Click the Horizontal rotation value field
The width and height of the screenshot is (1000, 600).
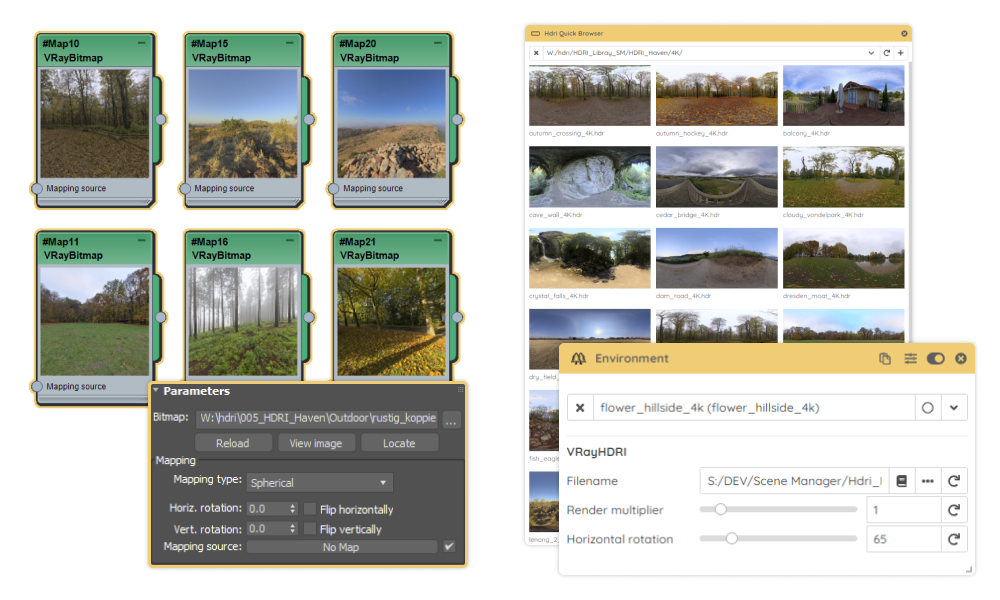(x=903, y=539)
